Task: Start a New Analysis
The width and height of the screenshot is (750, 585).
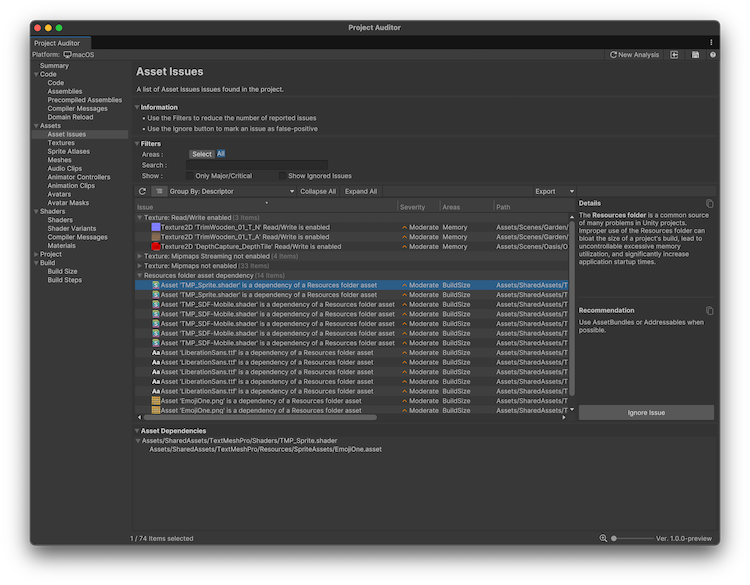Action: (634, 55)
